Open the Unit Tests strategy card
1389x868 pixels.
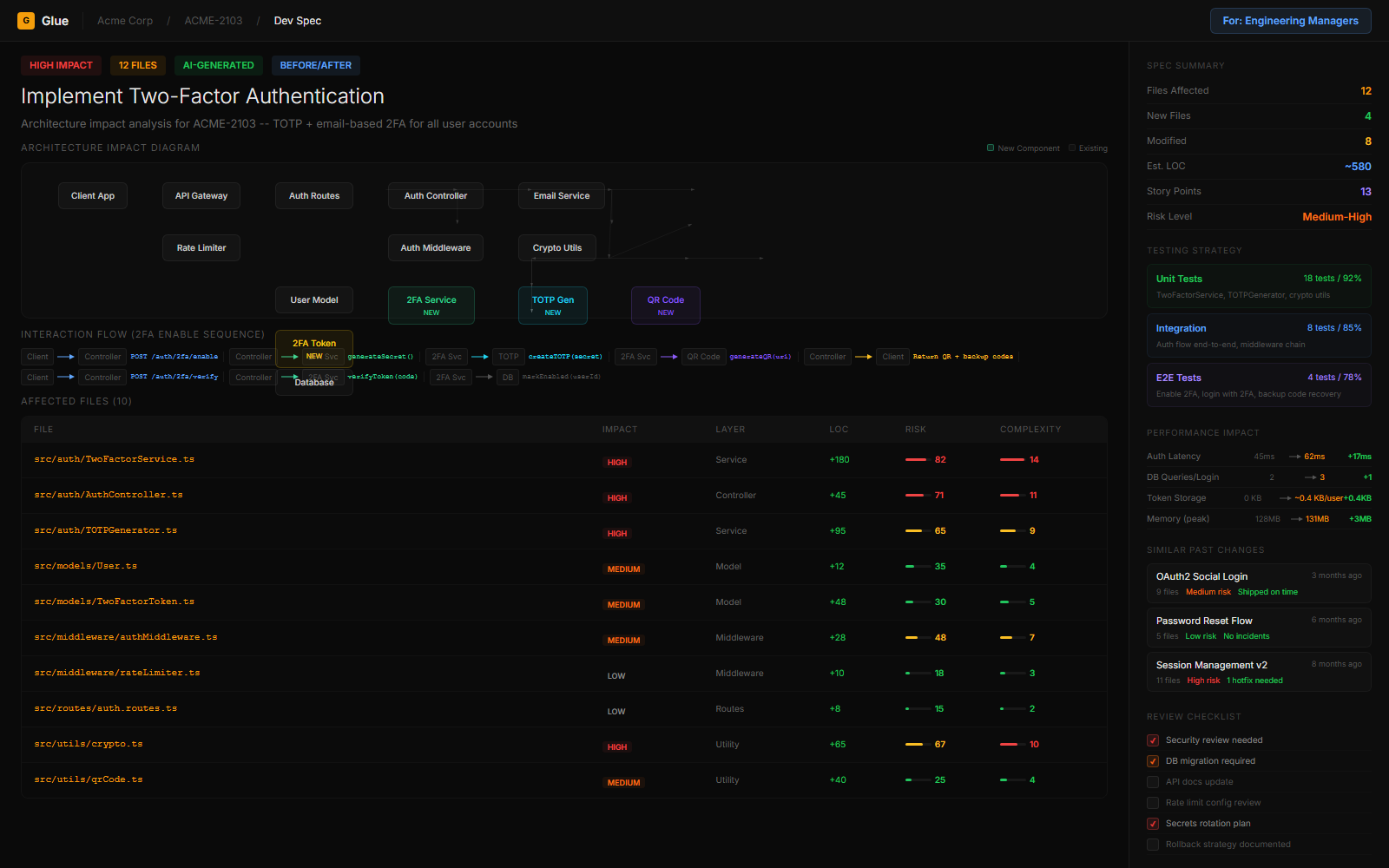pos(1259,286)
